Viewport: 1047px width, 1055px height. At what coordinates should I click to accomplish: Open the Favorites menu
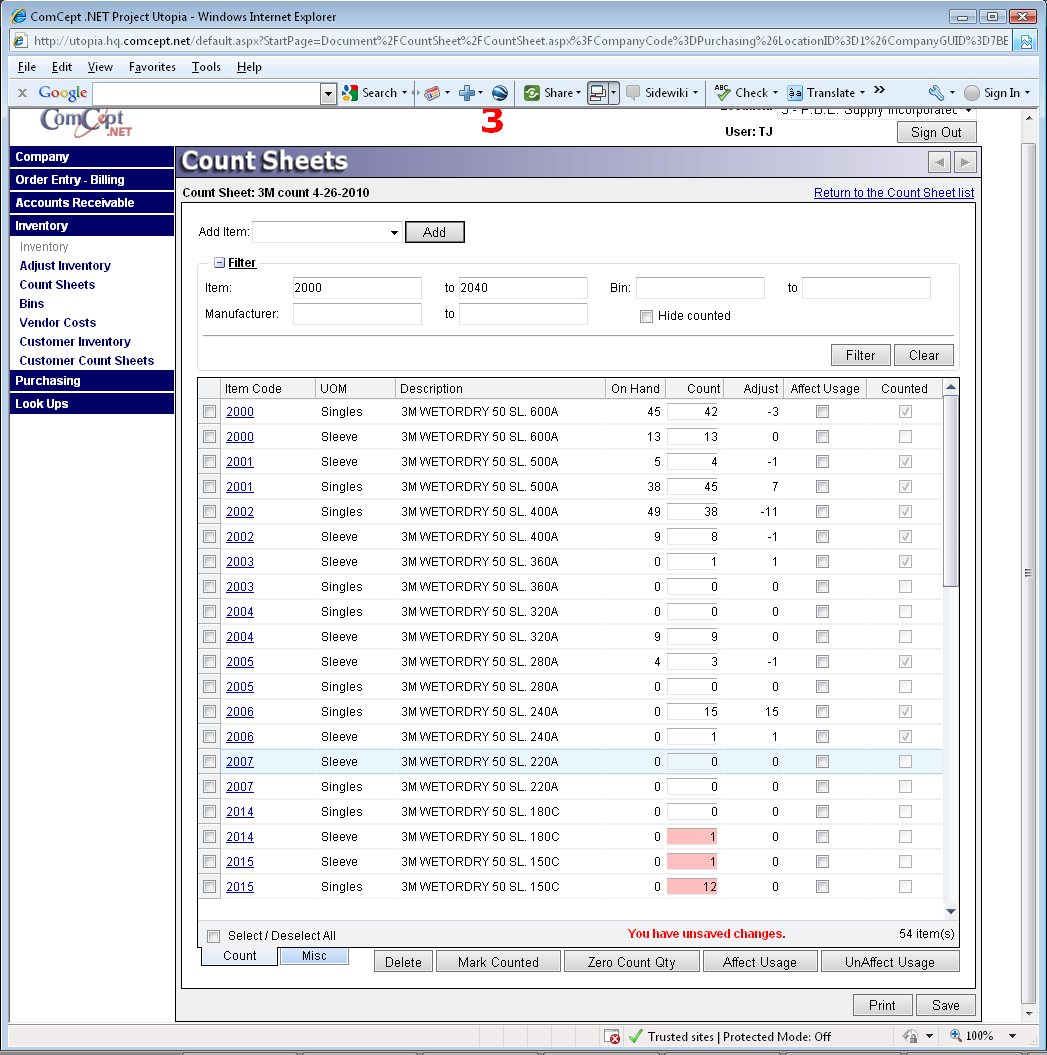click(x=150, y=67)
